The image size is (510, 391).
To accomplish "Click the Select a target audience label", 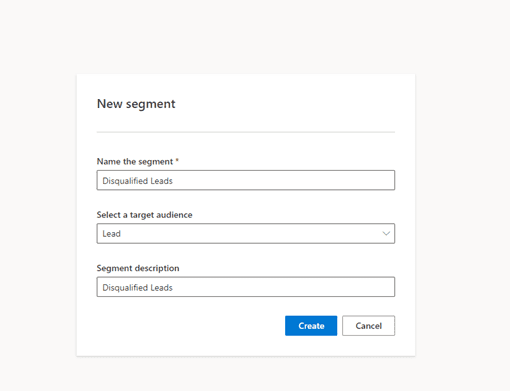I will point(144,215).
